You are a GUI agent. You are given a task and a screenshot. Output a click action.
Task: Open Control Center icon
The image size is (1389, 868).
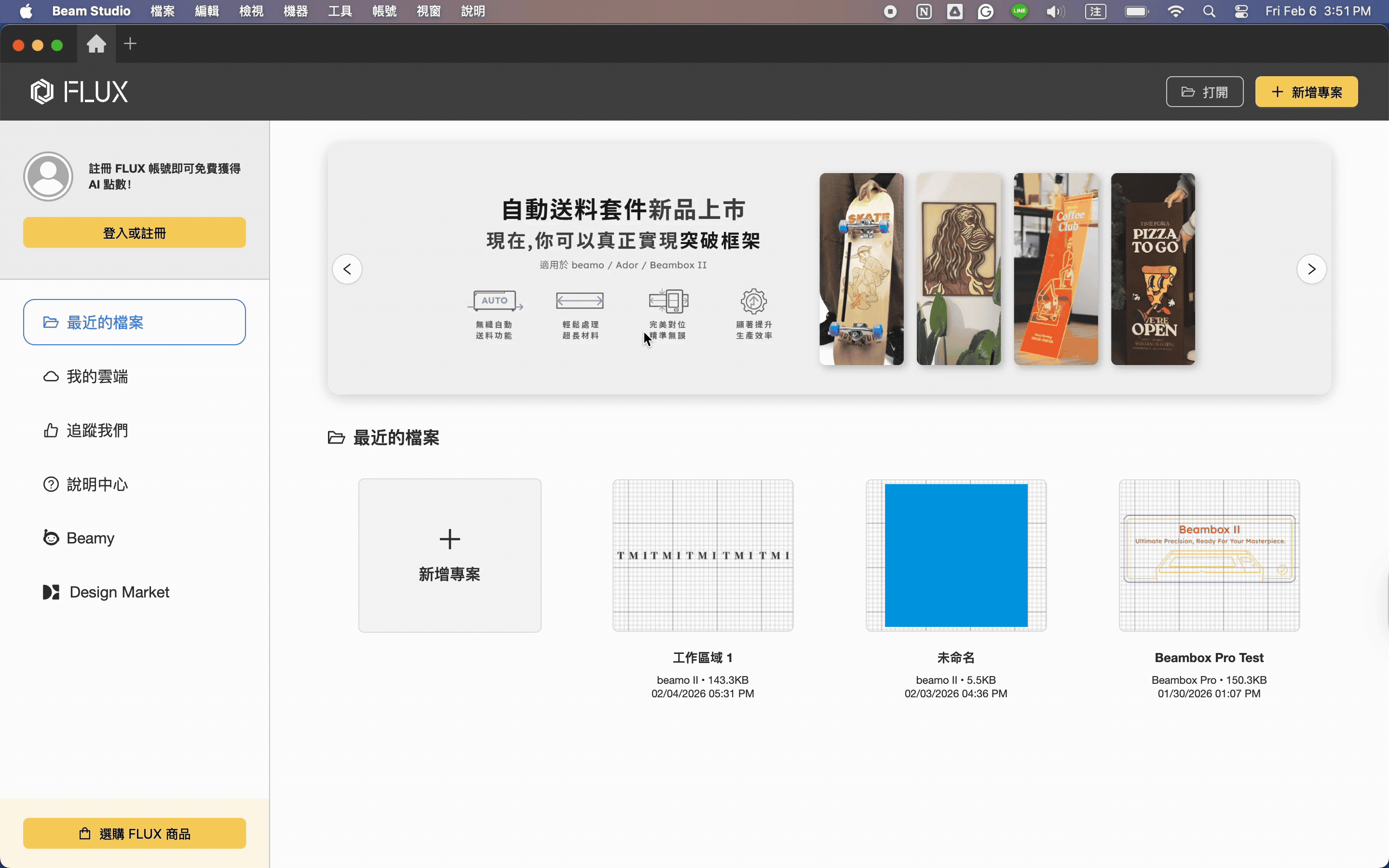[1241, 12]
